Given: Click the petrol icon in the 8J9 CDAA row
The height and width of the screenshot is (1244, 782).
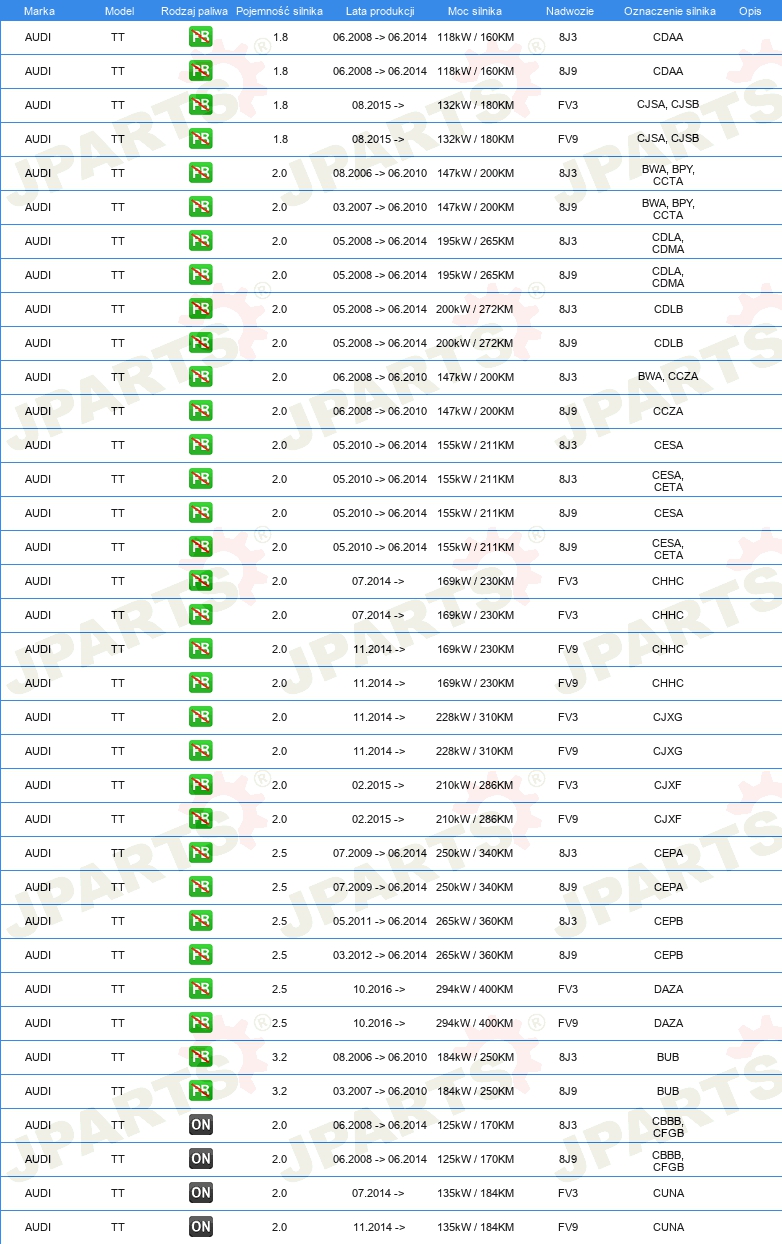Looking at the screenshot, I should point(201,72).
